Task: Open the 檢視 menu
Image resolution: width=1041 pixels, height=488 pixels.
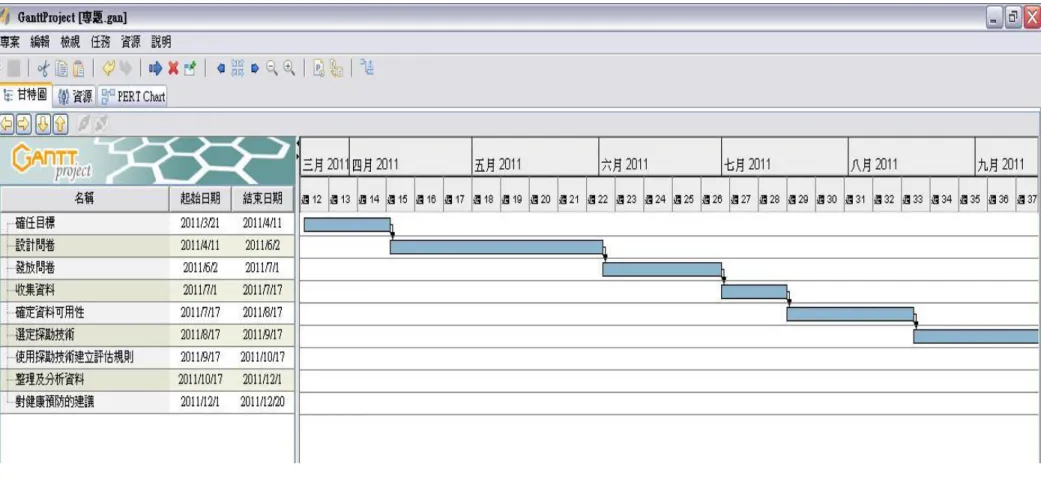Action: pos(70,42)
